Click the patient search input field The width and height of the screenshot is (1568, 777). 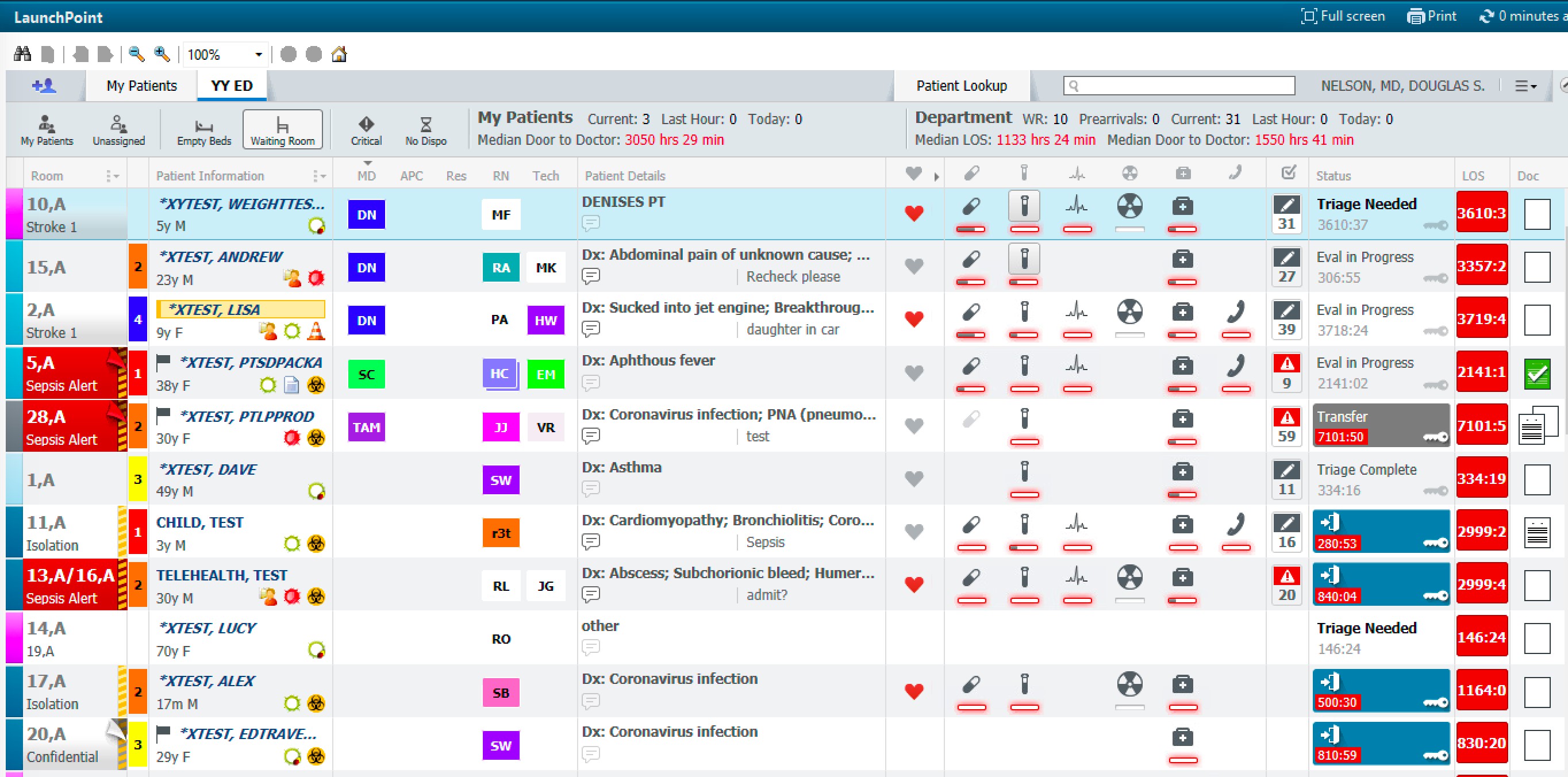click(1179, 86)
